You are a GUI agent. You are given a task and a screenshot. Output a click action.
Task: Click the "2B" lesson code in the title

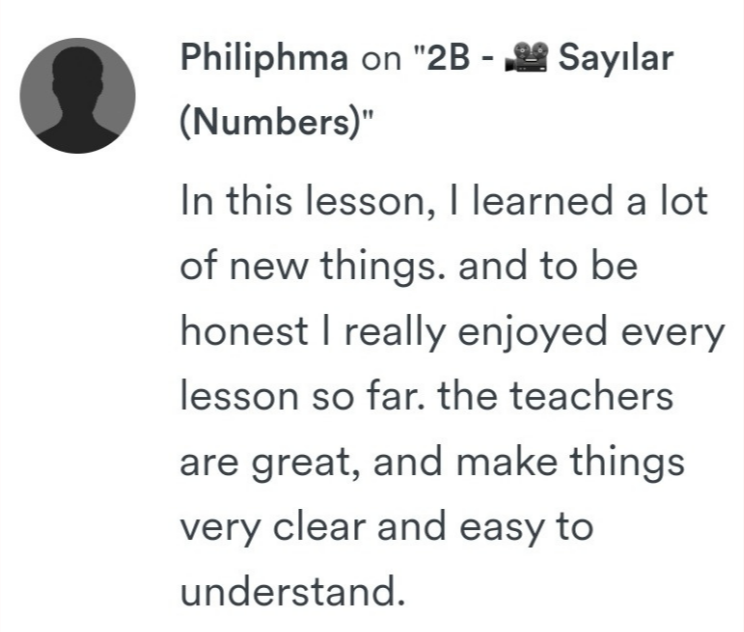pos(448,57)
